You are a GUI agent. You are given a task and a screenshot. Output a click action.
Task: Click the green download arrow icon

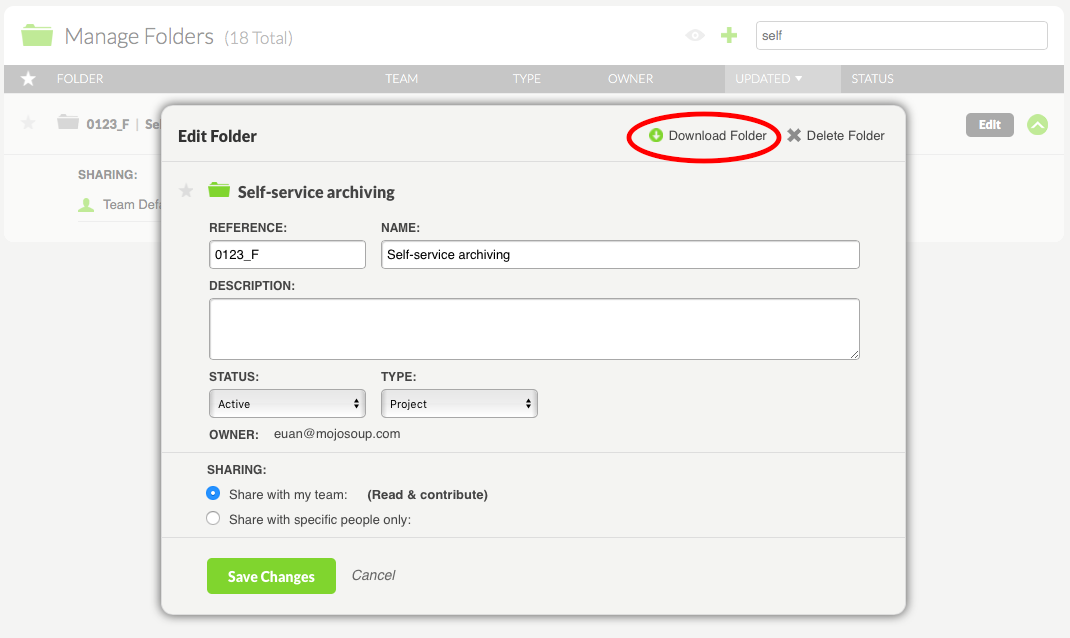click(656, 136)
